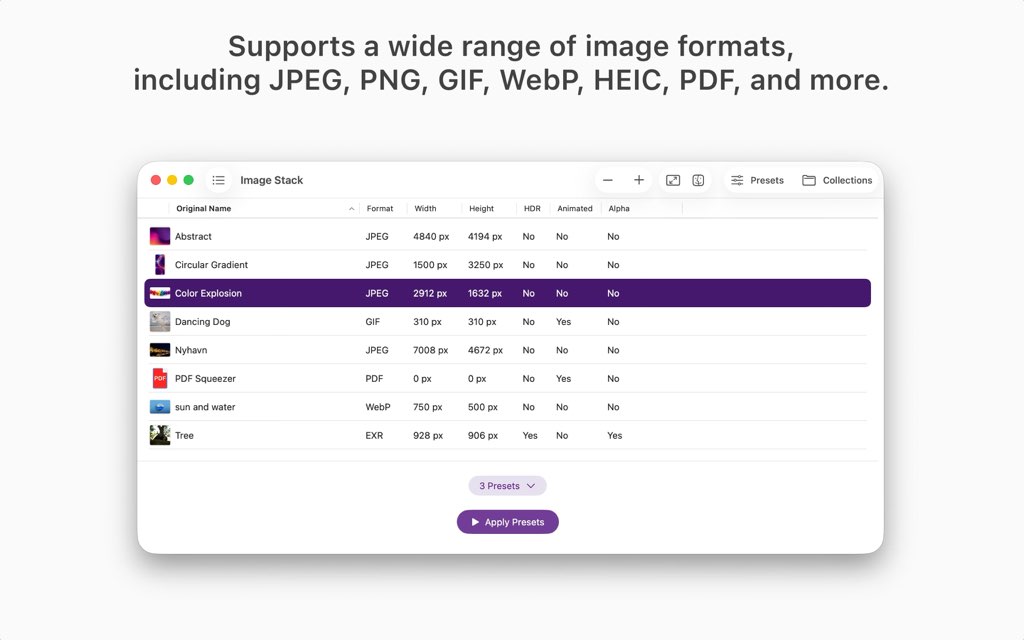Expand the 3 Presets dropdown

507,485
